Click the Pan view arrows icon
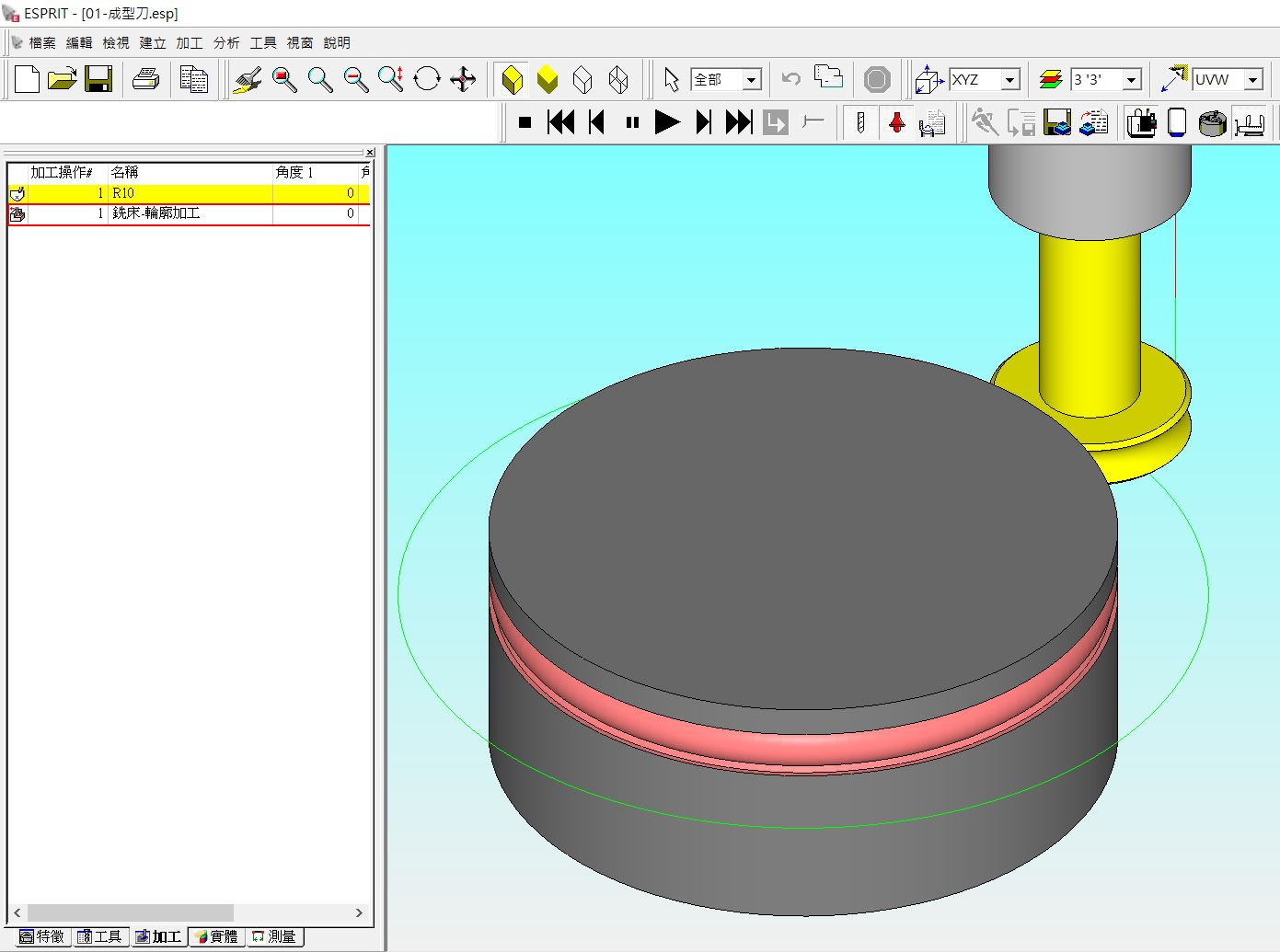The width and height of the screenshot is (1280, 952). tap(463, 79)
